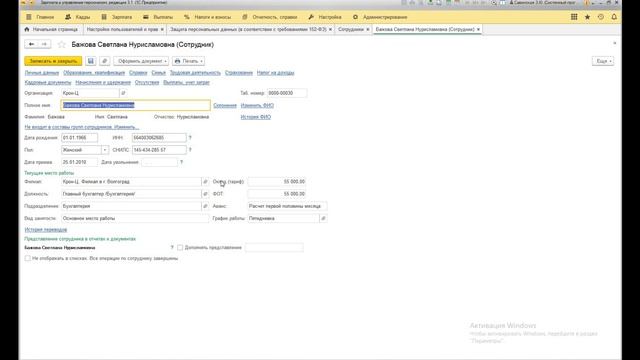Click the forward navigation arrow

tap(44, 44)
